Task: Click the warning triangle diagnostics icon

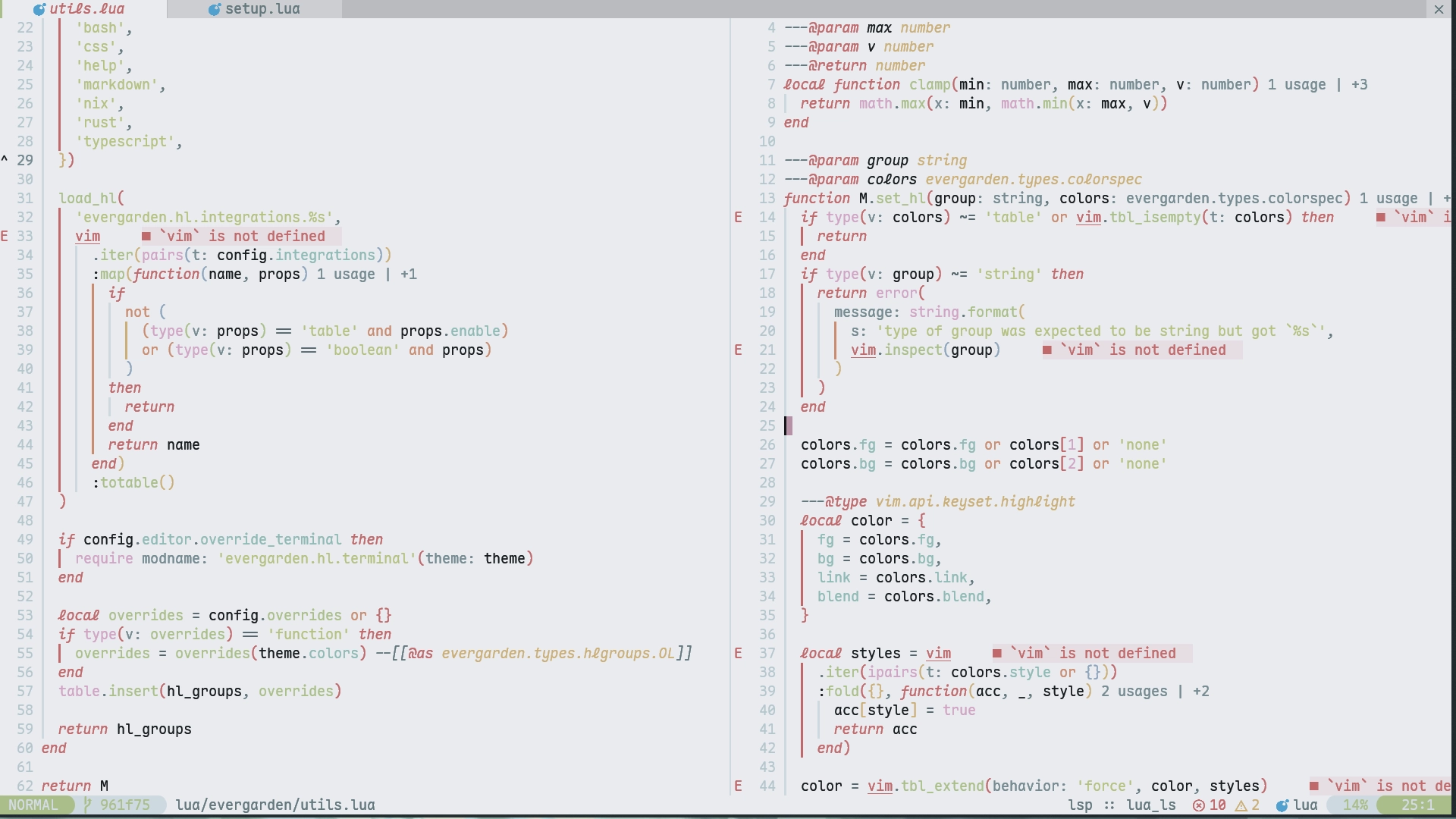Action: click(1241, 805)
